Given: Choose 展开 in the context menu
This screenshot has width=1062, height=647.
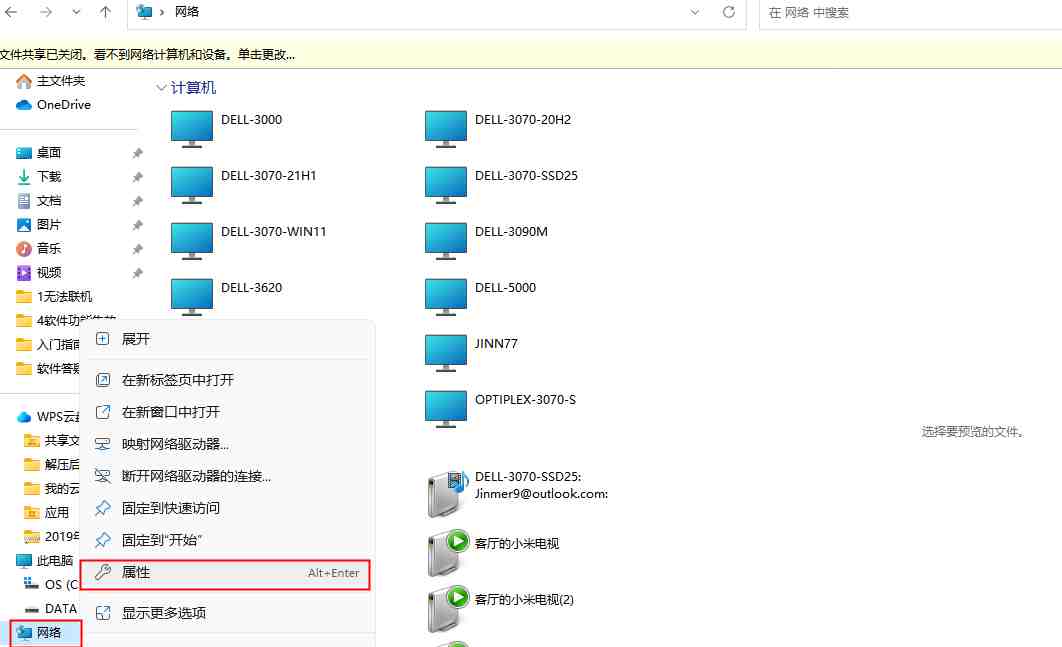Looking at the screenshot, I should point(227,339).
